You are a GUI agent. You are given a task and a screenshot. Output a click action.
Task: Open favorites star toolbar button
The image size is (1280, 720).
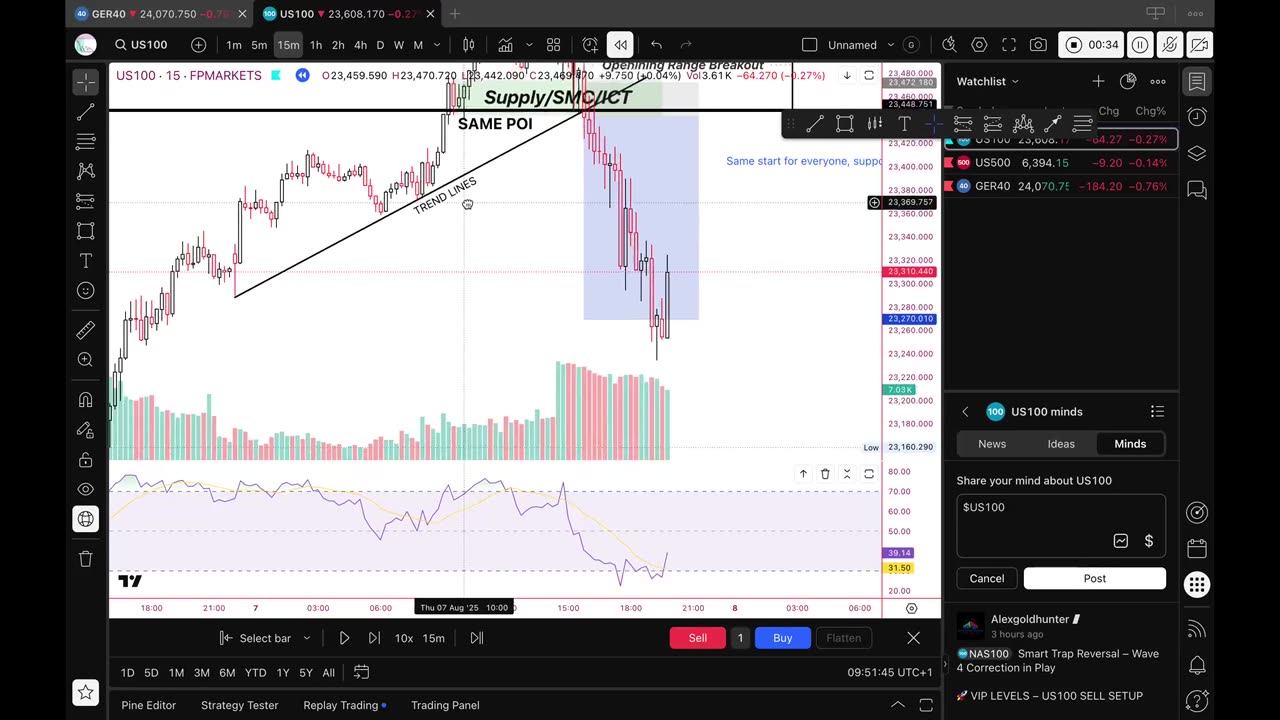click(x=86, y=691)
